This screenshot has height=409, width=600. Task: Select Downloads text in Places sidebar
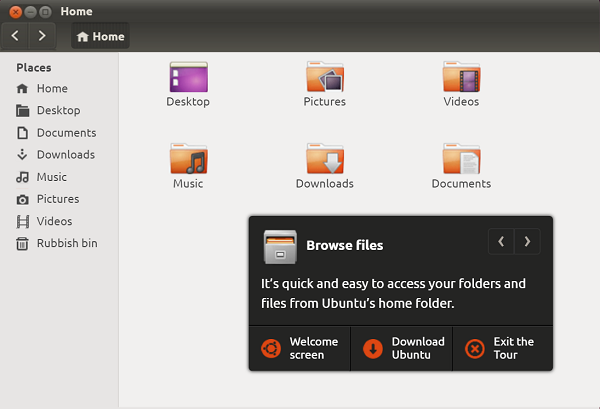pos(66,155)
